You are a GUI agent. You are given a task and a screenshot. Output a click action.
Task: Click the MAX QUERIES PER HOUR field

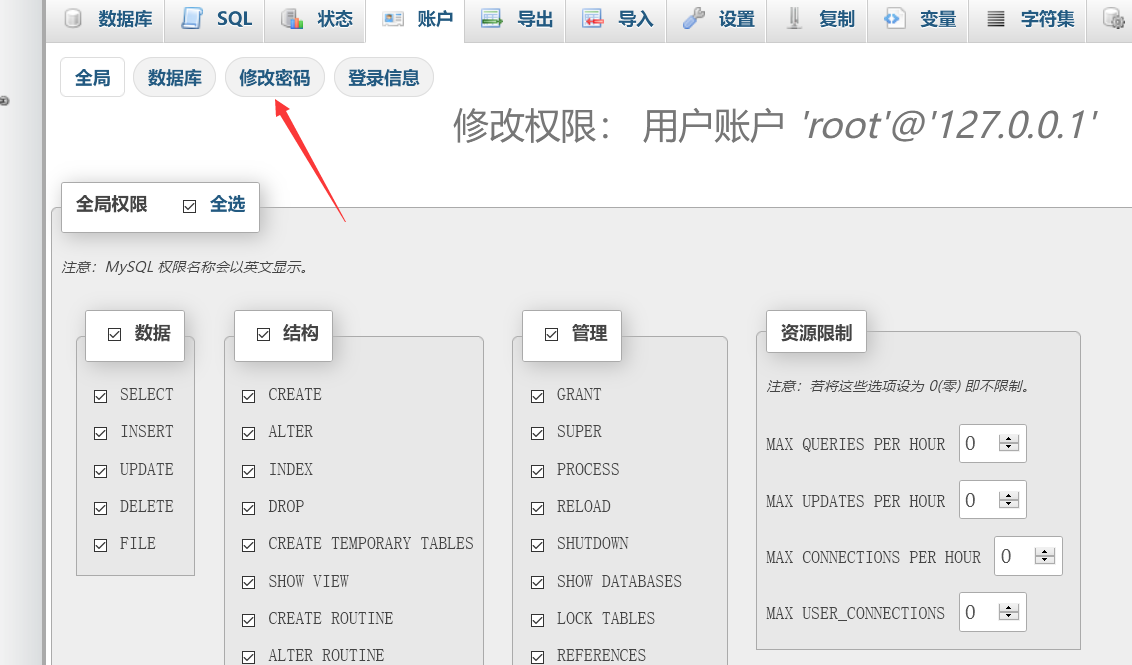(x=993, y=443)
